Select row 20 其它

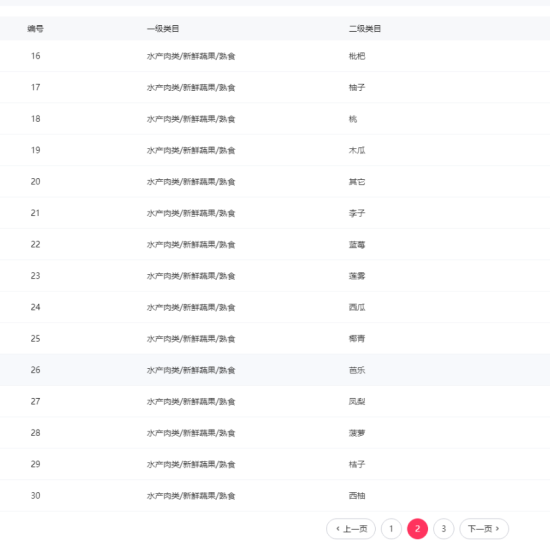pyautogui.click(x=275, y=182)
